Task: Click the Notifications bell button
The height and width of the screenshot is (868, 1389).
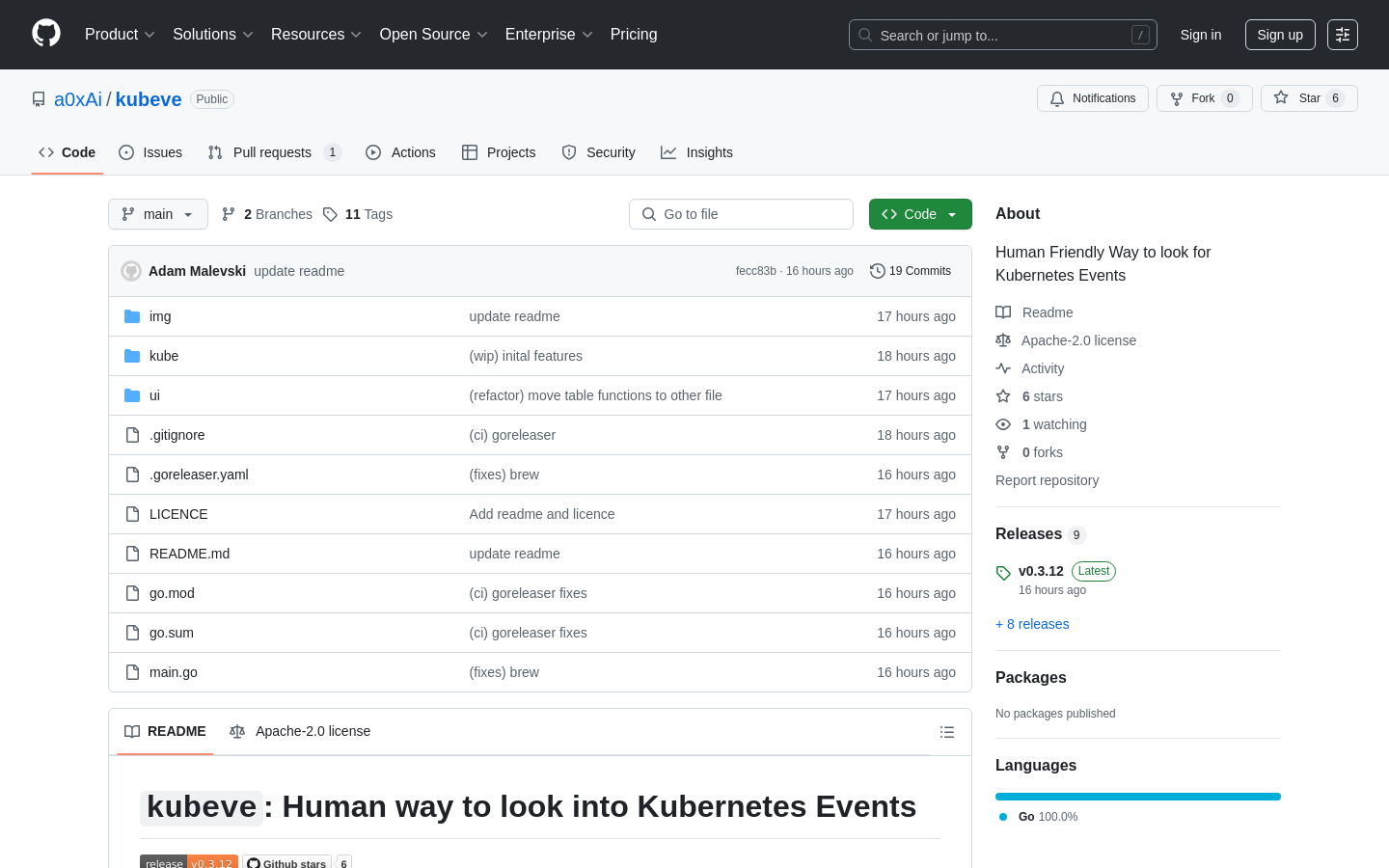Action: point(1093,98)
